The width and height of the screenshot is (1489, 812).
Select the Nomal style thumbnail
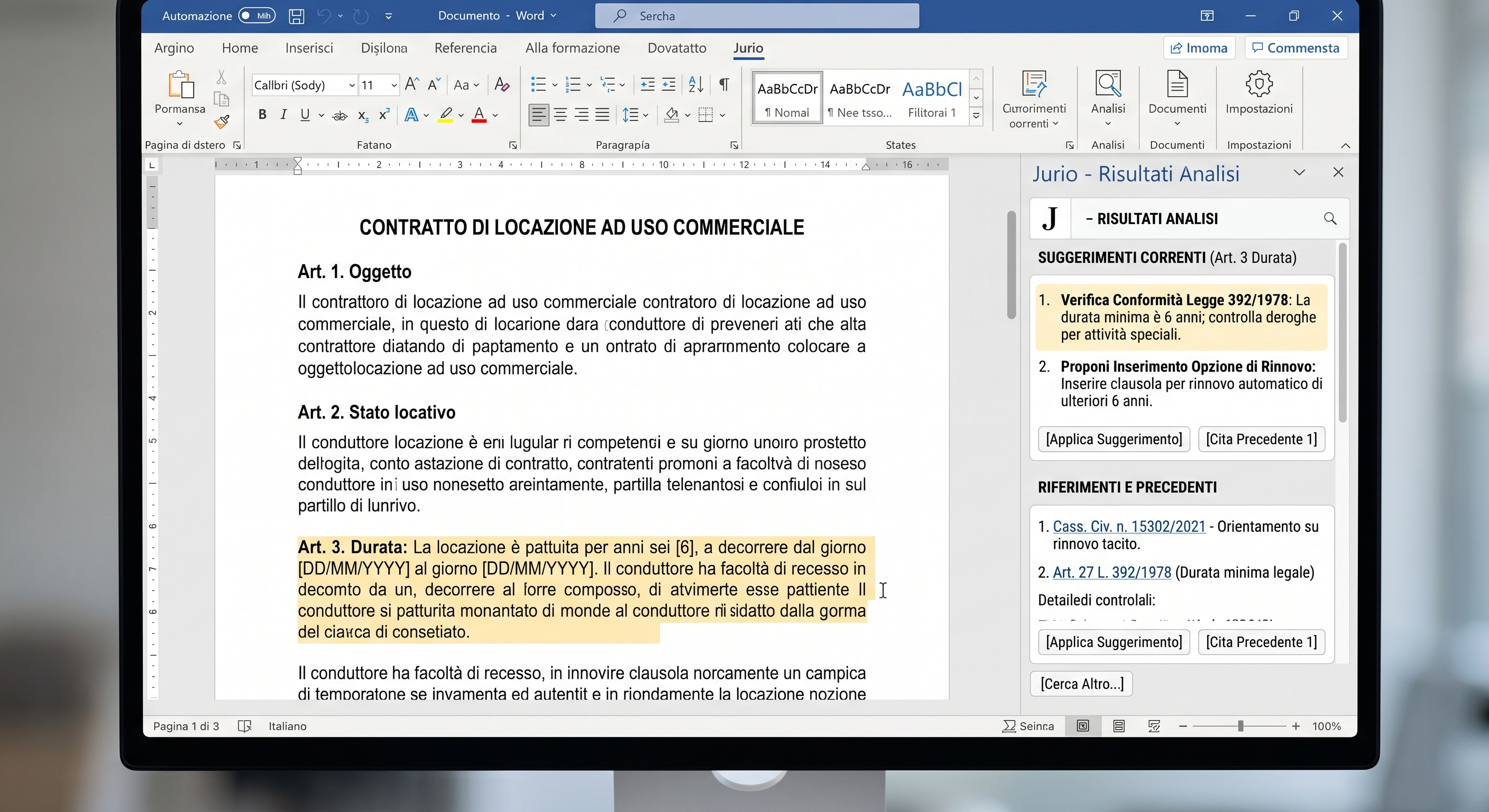pyautogui.click(x=787, y=98)
